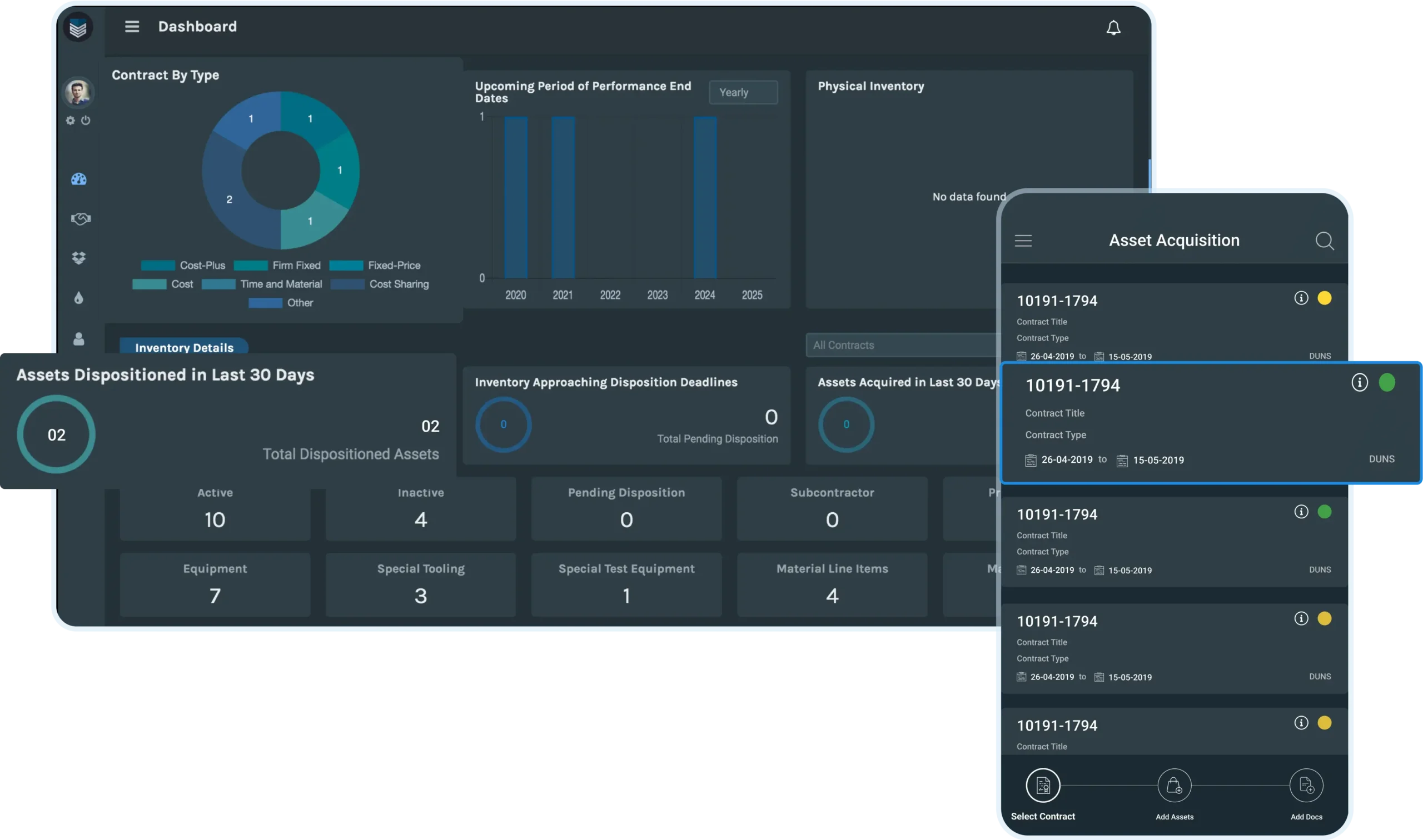Open the Special Test Equipment card
The image size is (1423, 840).
pos(626,584)
